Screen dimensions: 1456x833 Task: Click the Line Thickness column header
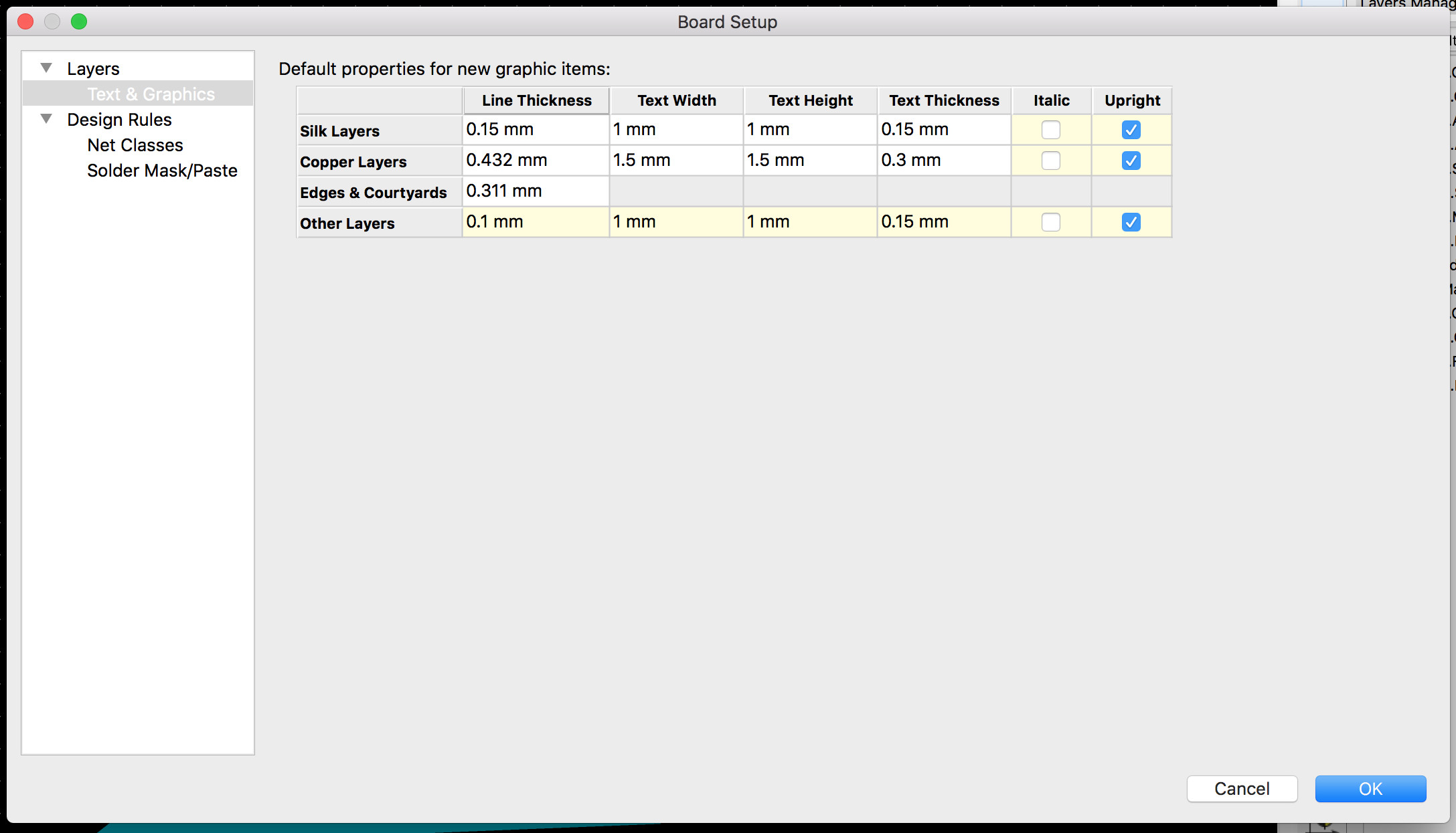pos(536,100)
